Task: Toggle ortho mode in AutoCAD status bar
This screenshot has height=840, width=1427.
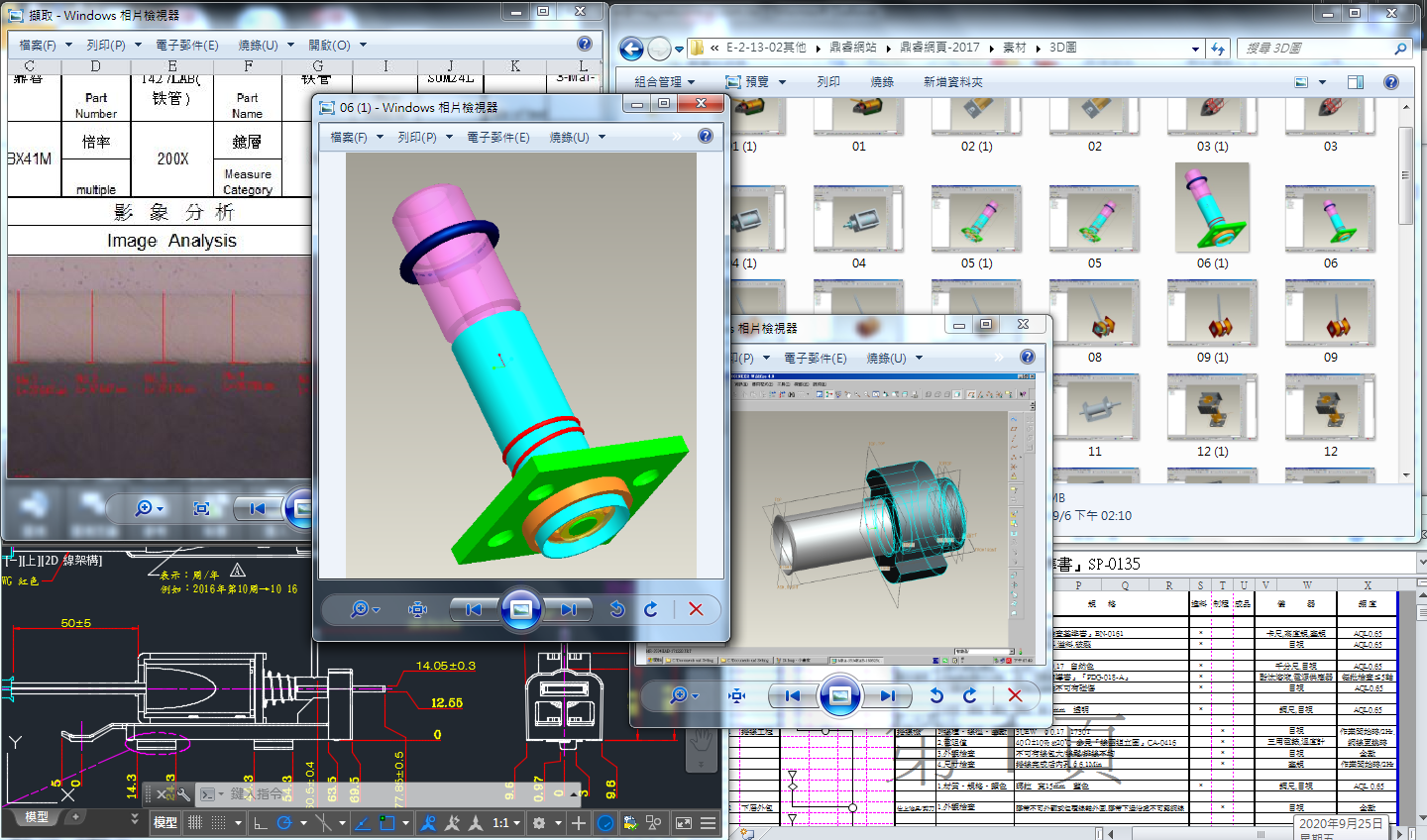Action: 260,822
